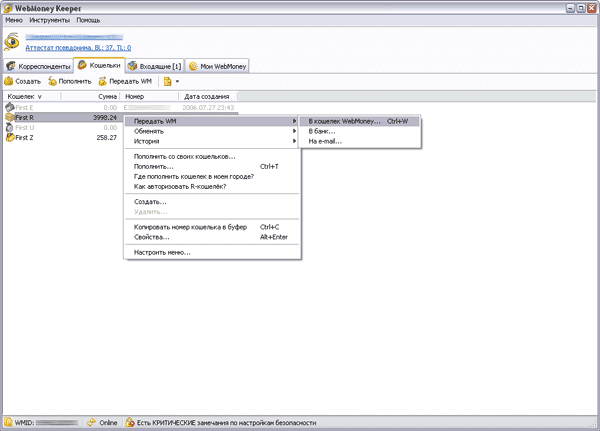600x431 pixels.
Task: Click the Передать WM toolbar button label
Action: pyautogui.click(x=130, y=81)
